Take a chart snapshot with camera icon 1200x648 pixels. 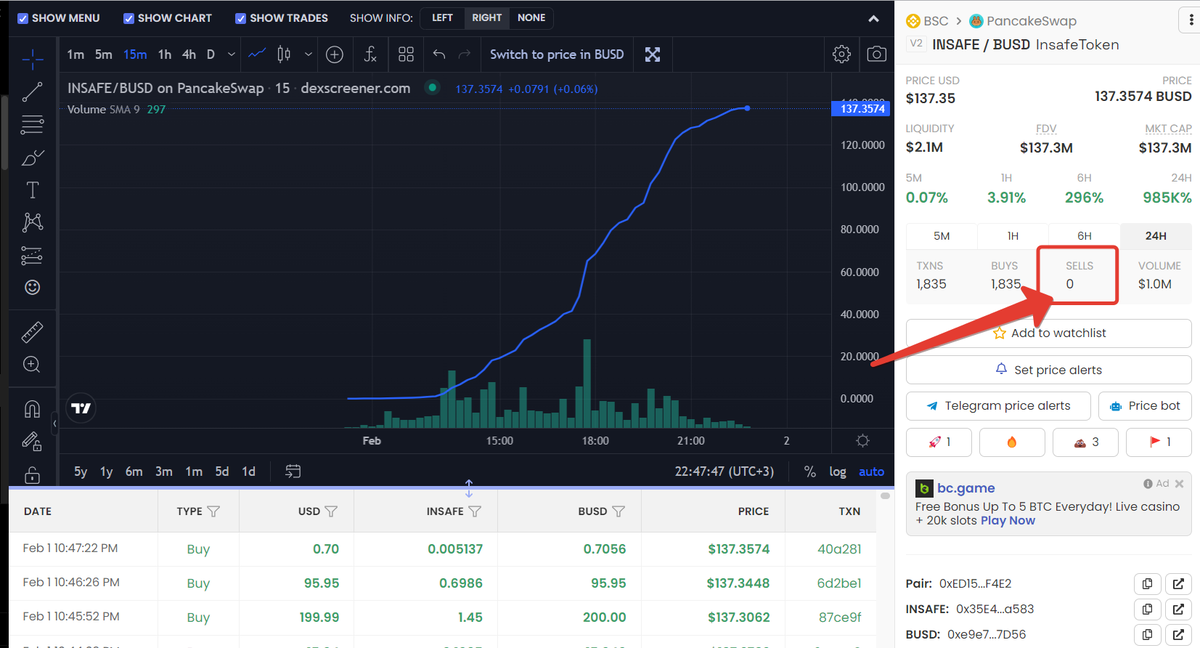coord(877,54)
